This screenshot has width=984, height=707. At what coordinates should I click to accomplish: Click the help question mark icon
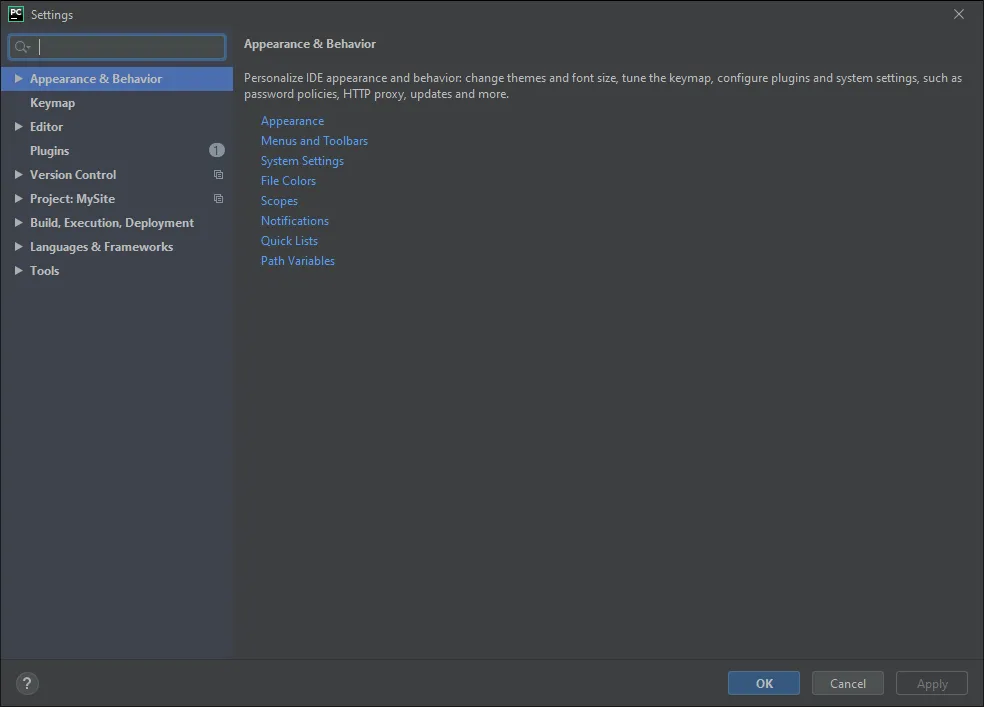(27, 684)
